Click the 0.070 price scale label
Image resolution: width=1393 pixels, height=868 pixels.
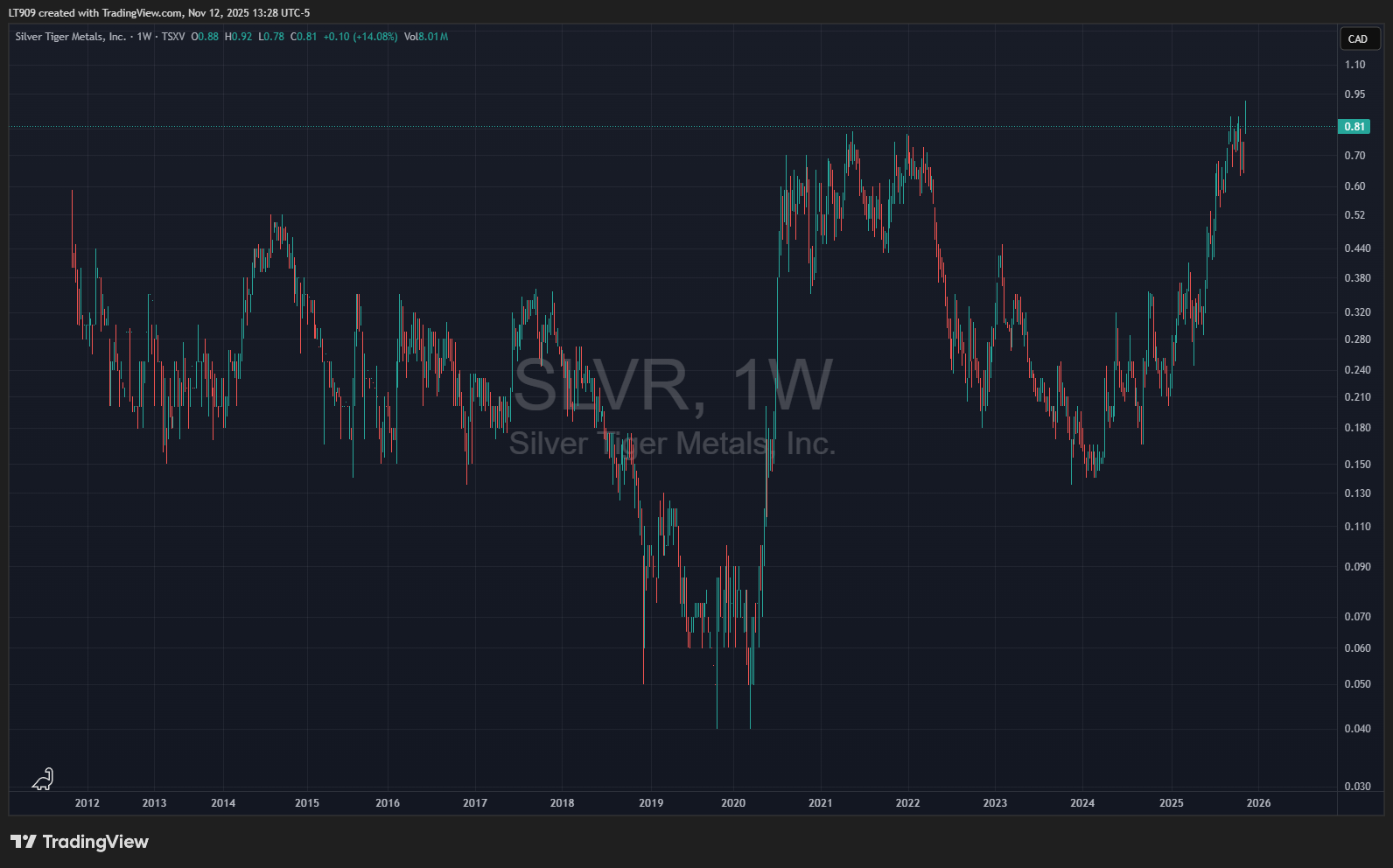[x=1357, y=617]
